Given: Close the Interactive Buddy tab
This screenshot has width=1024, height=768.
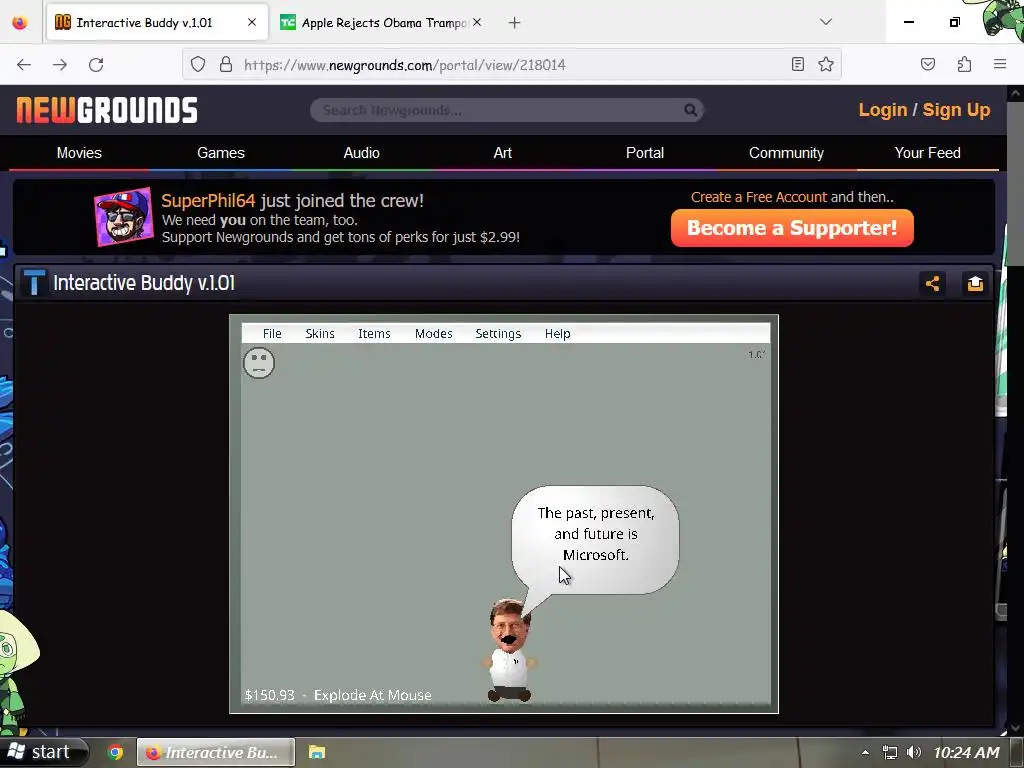Looking at the screenshot, I should point(252,22).
